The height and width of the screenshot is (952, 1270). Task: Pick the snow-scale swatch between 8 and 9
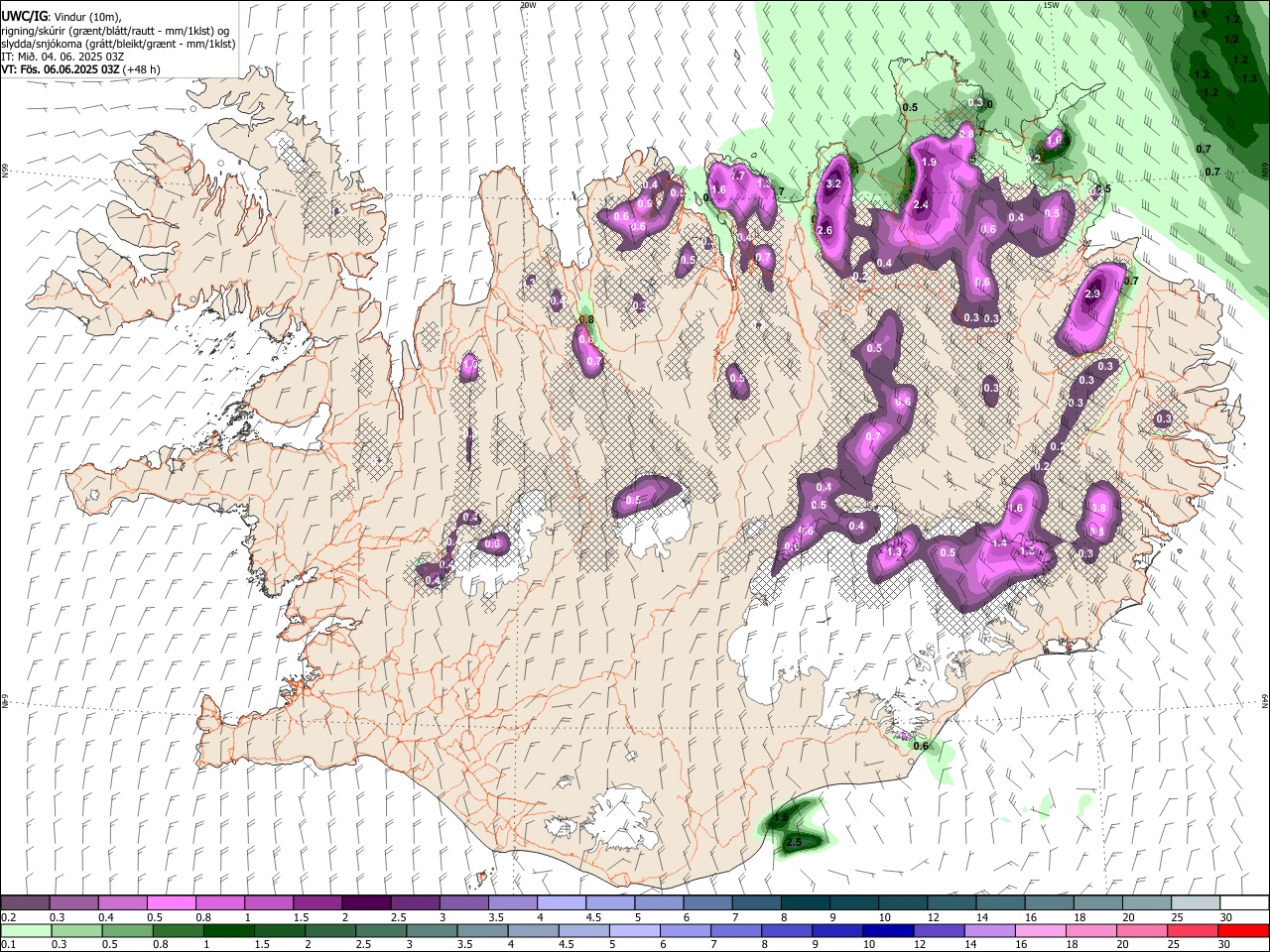coord(805,902)
